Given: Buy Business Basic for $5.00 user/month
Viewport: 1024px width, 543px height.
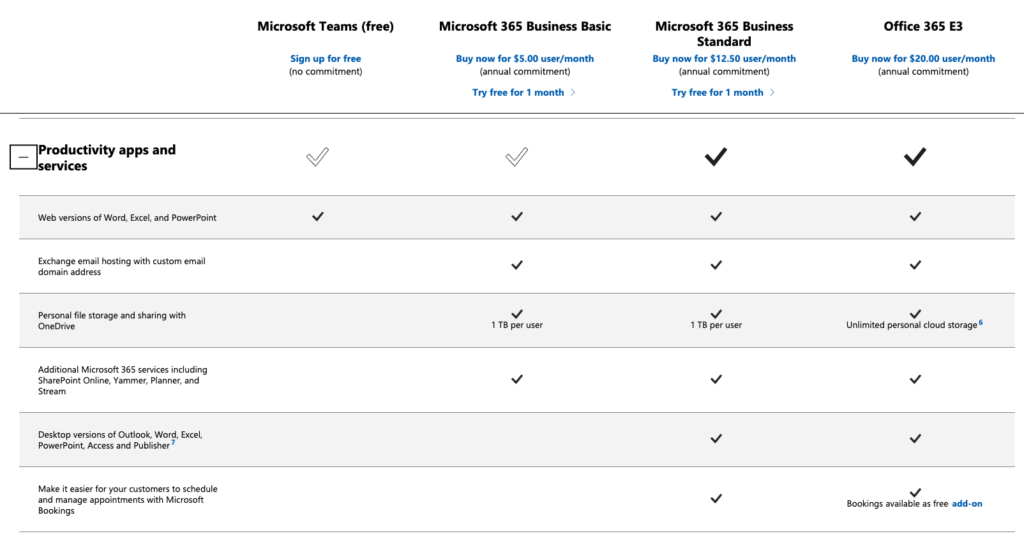Looking at the screenshot, I should [x=525, y=58].
